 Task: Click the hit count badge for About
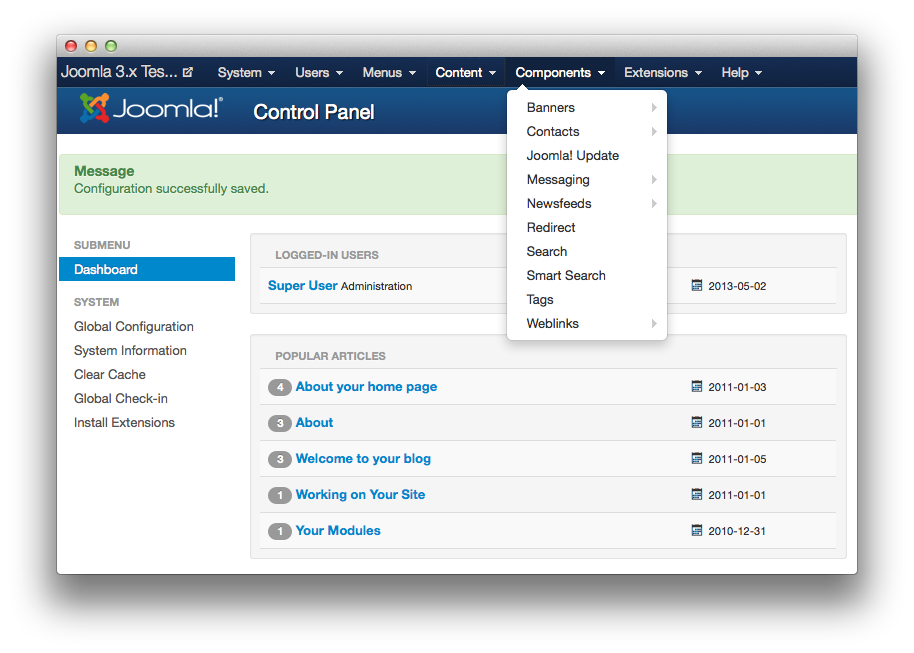[279, 423]
